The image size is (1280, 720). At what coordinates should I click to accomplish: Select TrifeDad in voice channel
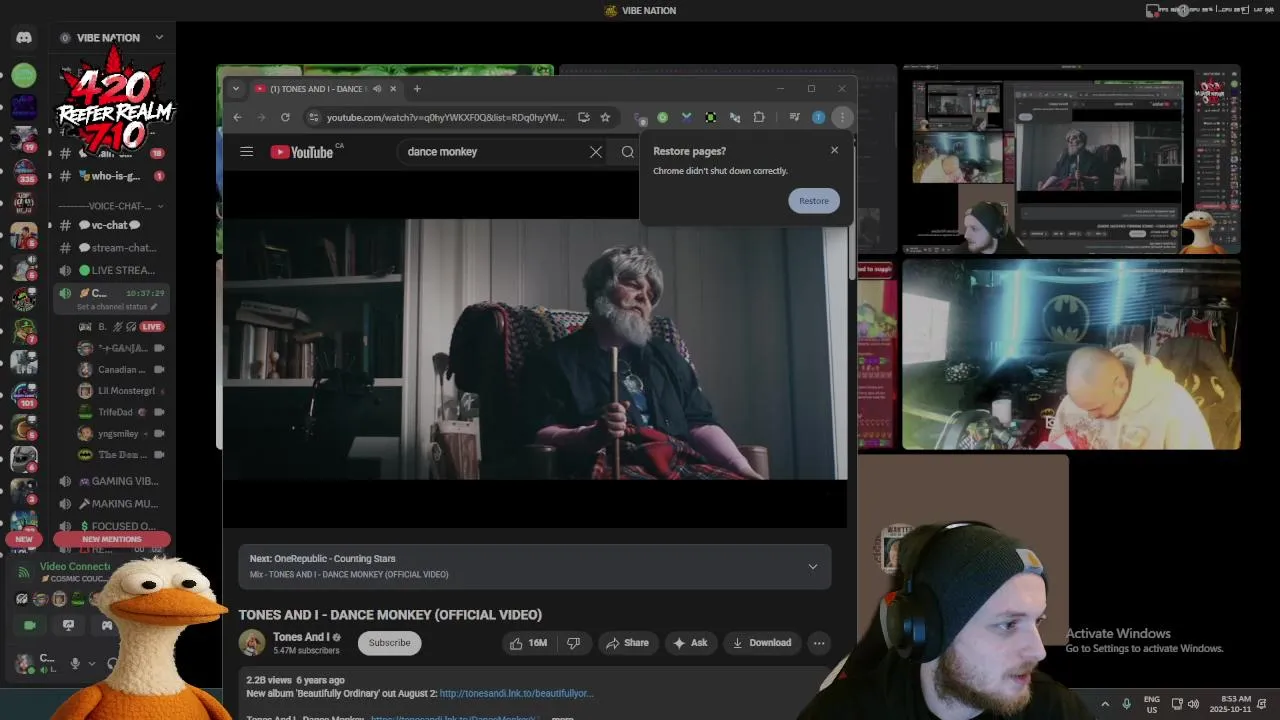[121, 412]
